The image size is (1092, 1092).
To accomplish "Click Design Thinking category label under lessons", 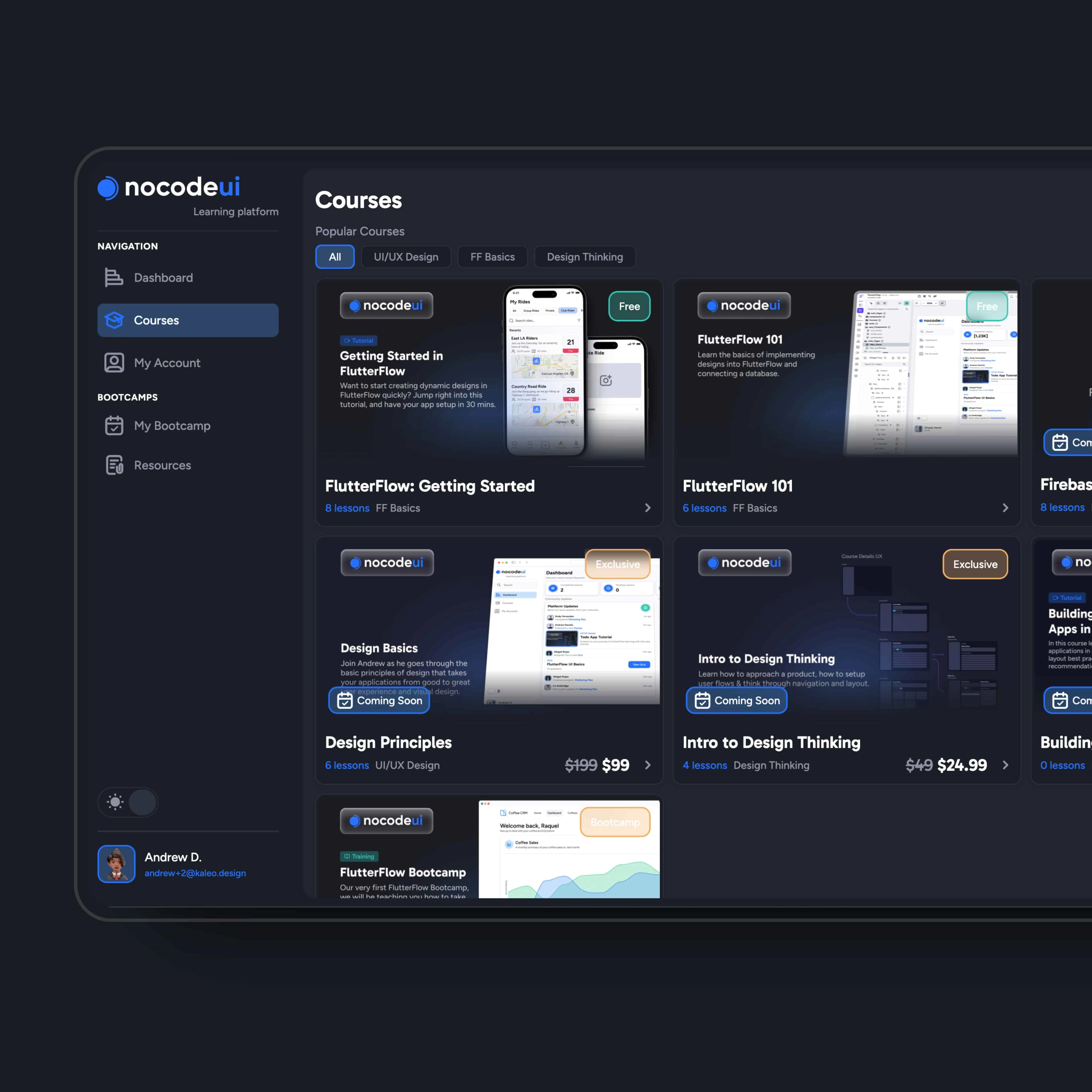I will [772, 765].
